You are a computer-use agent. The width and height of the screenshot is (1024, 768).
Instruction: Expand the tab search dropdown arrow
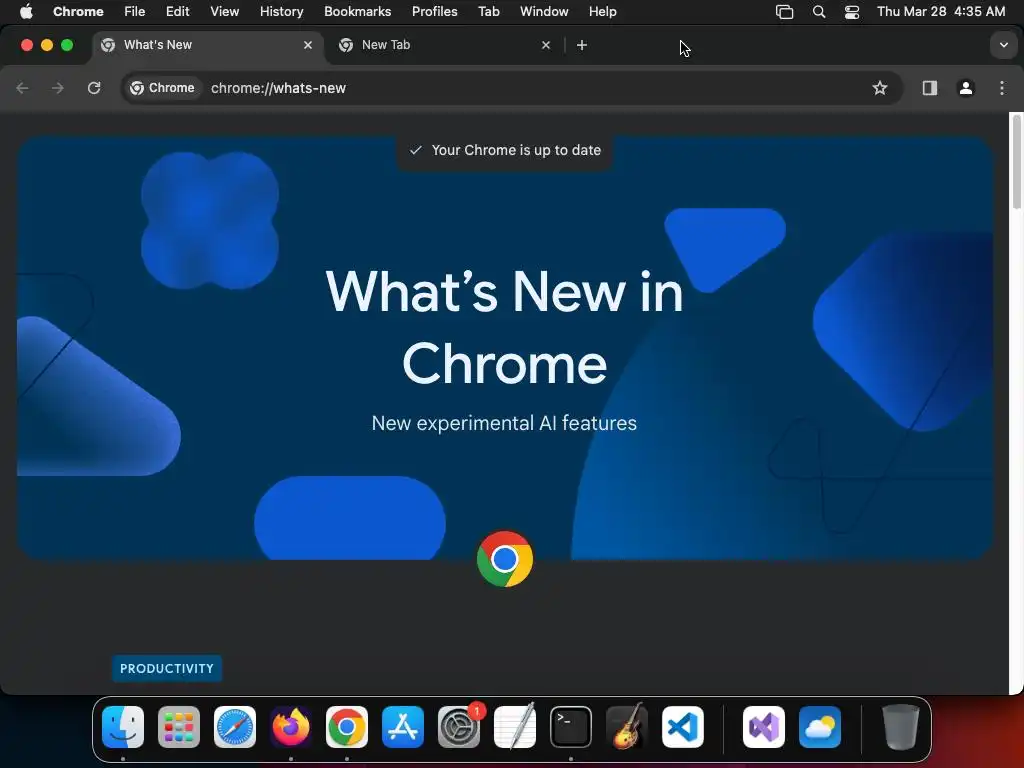pyautogui.click(x=1004, y=45)
